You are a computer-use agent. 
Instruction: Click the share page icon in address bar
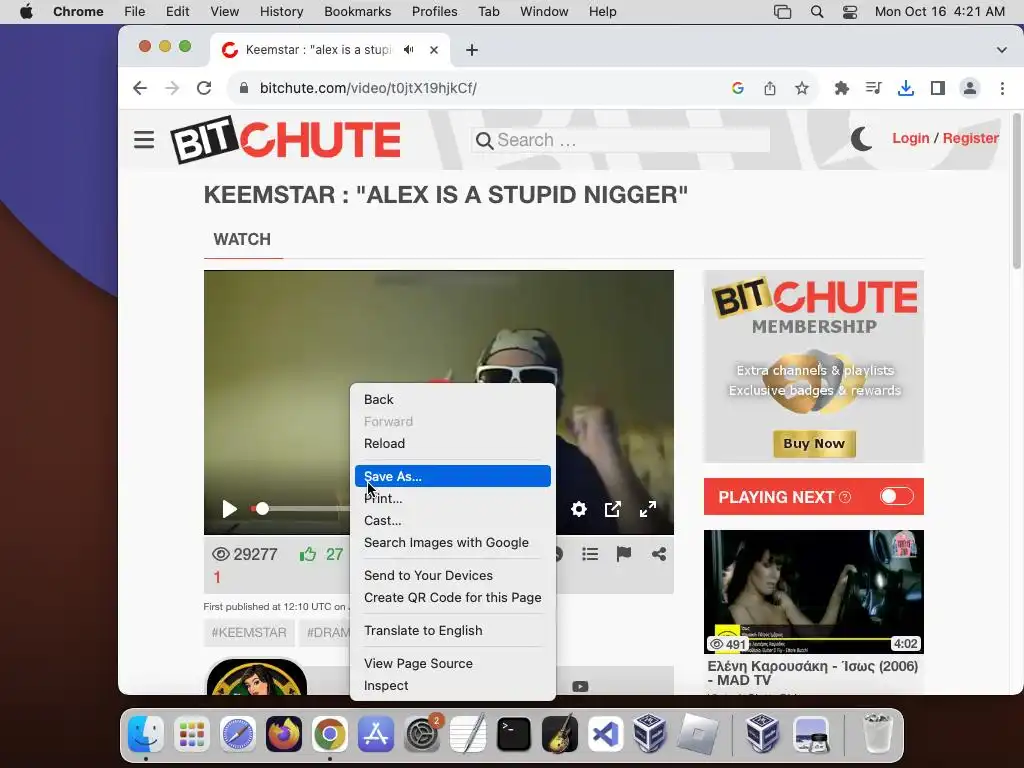[770, 88]
